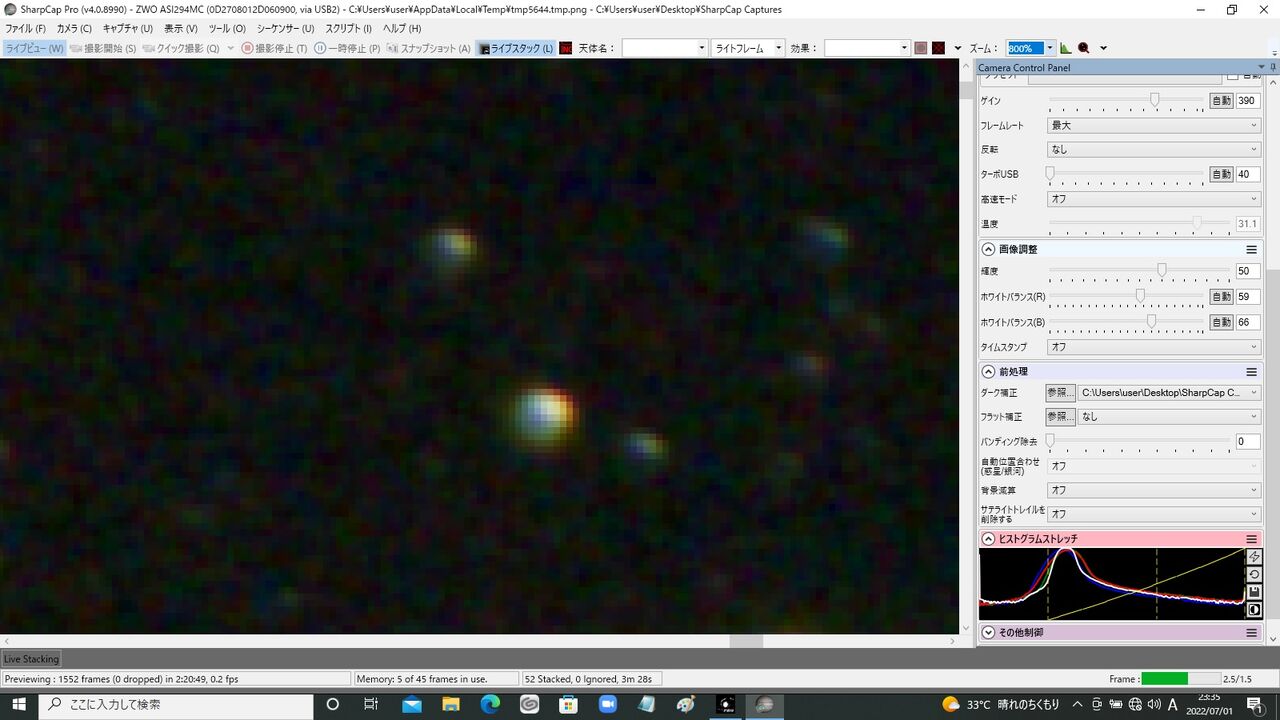Click the histogram auto-stretch lightning icon
The height and width of the screenshot is (720, 1280).
point(1255,557)
